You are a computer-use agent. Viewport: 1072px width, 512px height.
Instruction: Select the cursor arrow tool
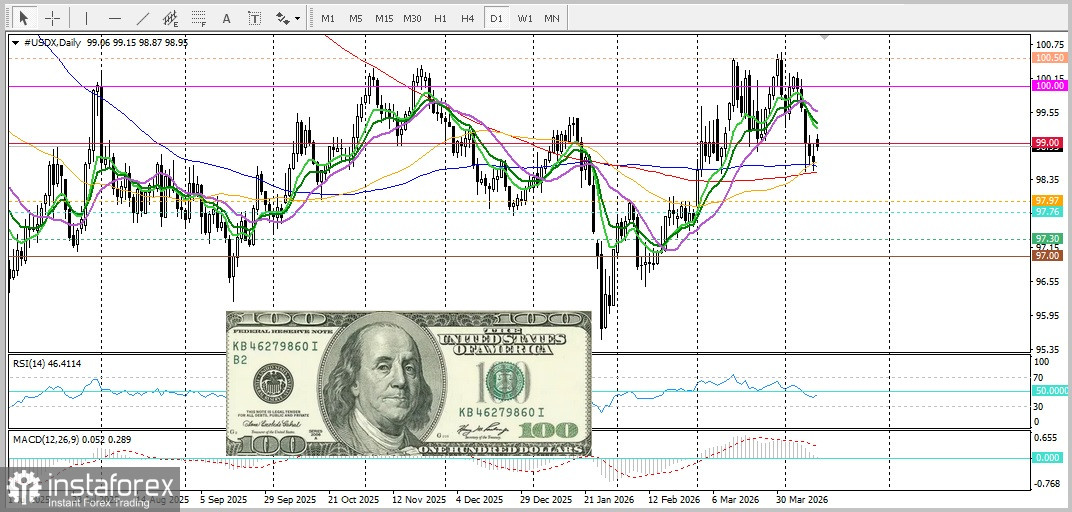pos(24,18)
